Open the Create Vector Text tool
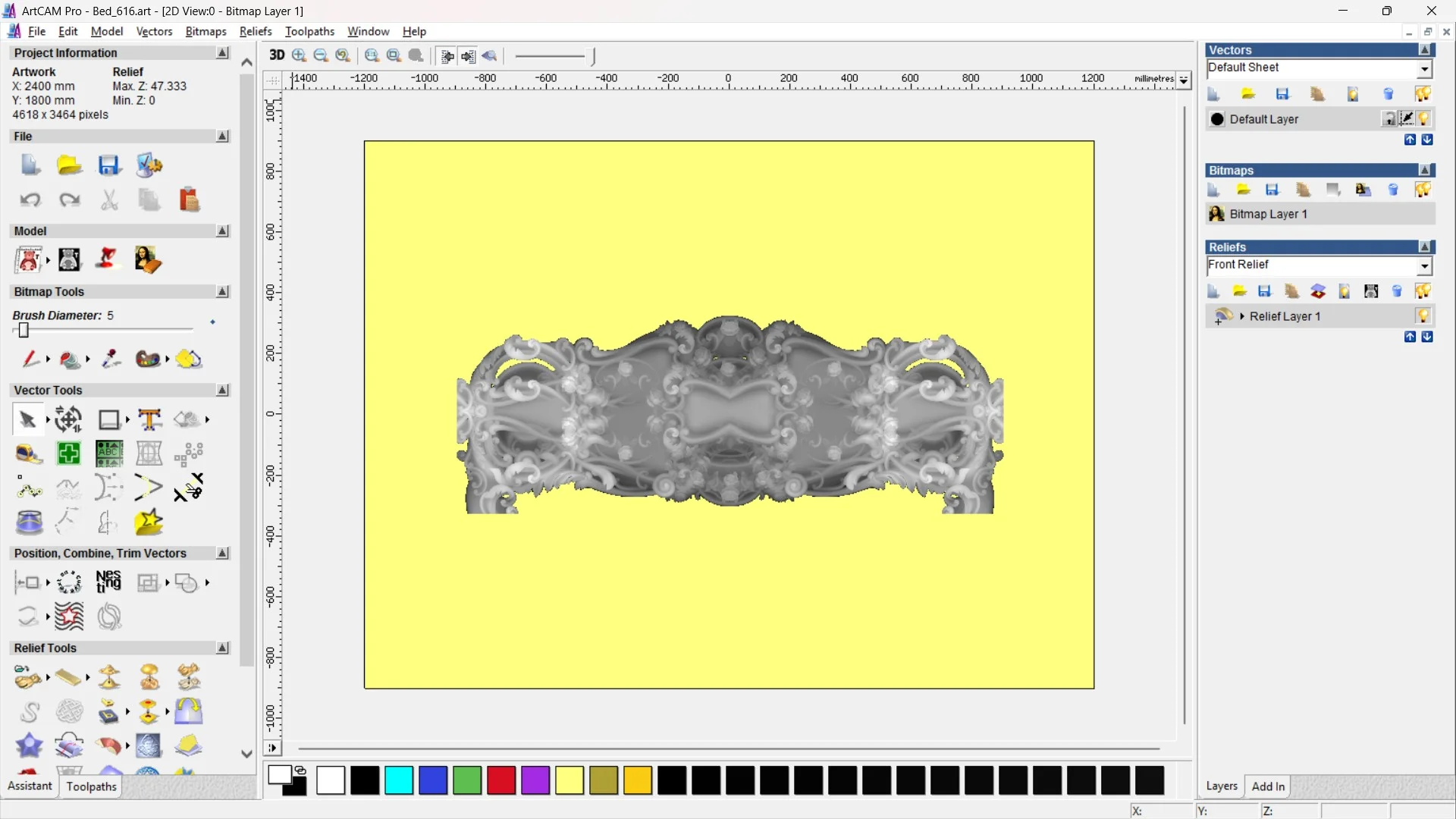 tap(149, 419)
